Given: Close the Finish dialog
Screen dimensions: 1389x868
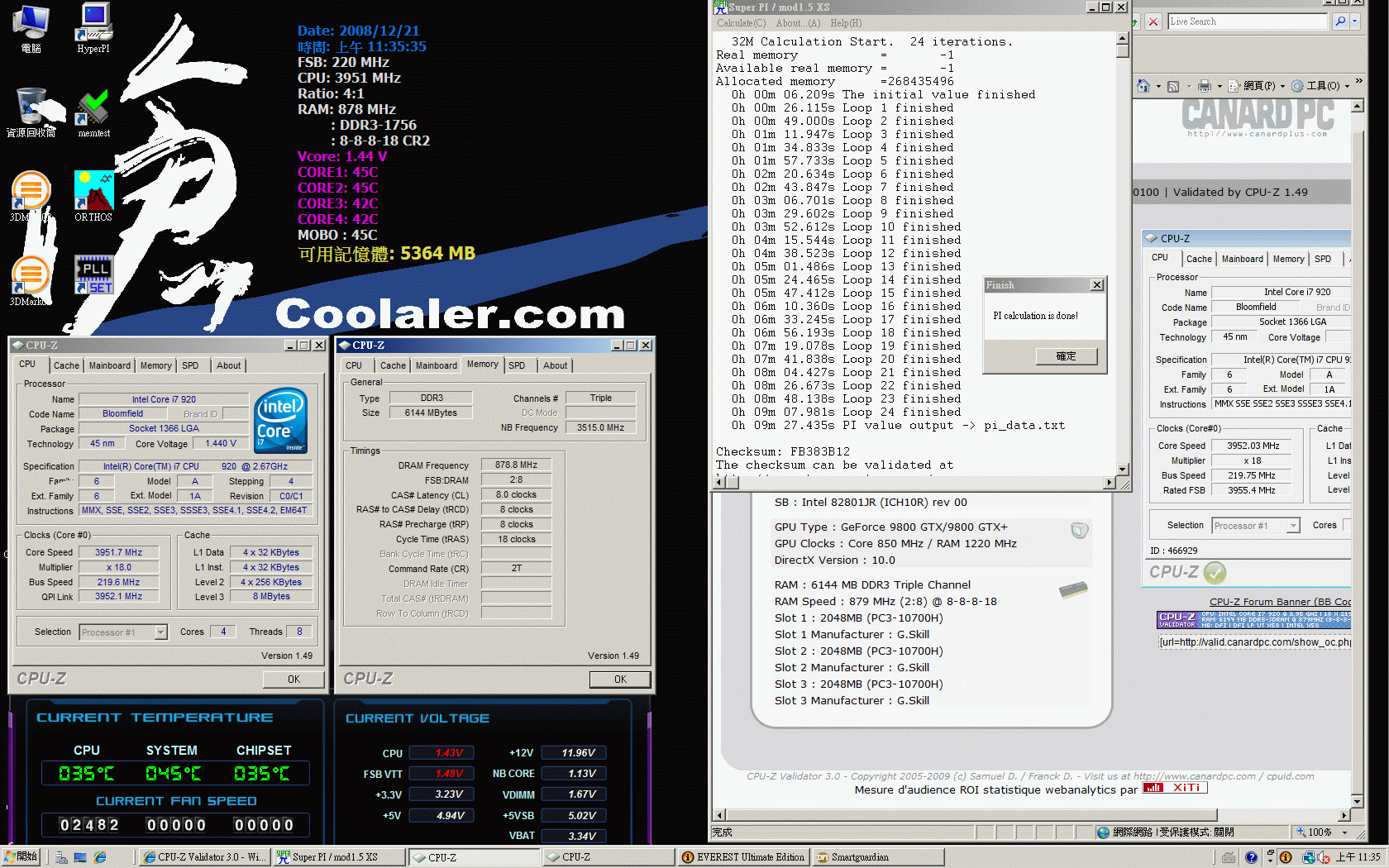Looking at the screenshot, I should pos(1097,285).
